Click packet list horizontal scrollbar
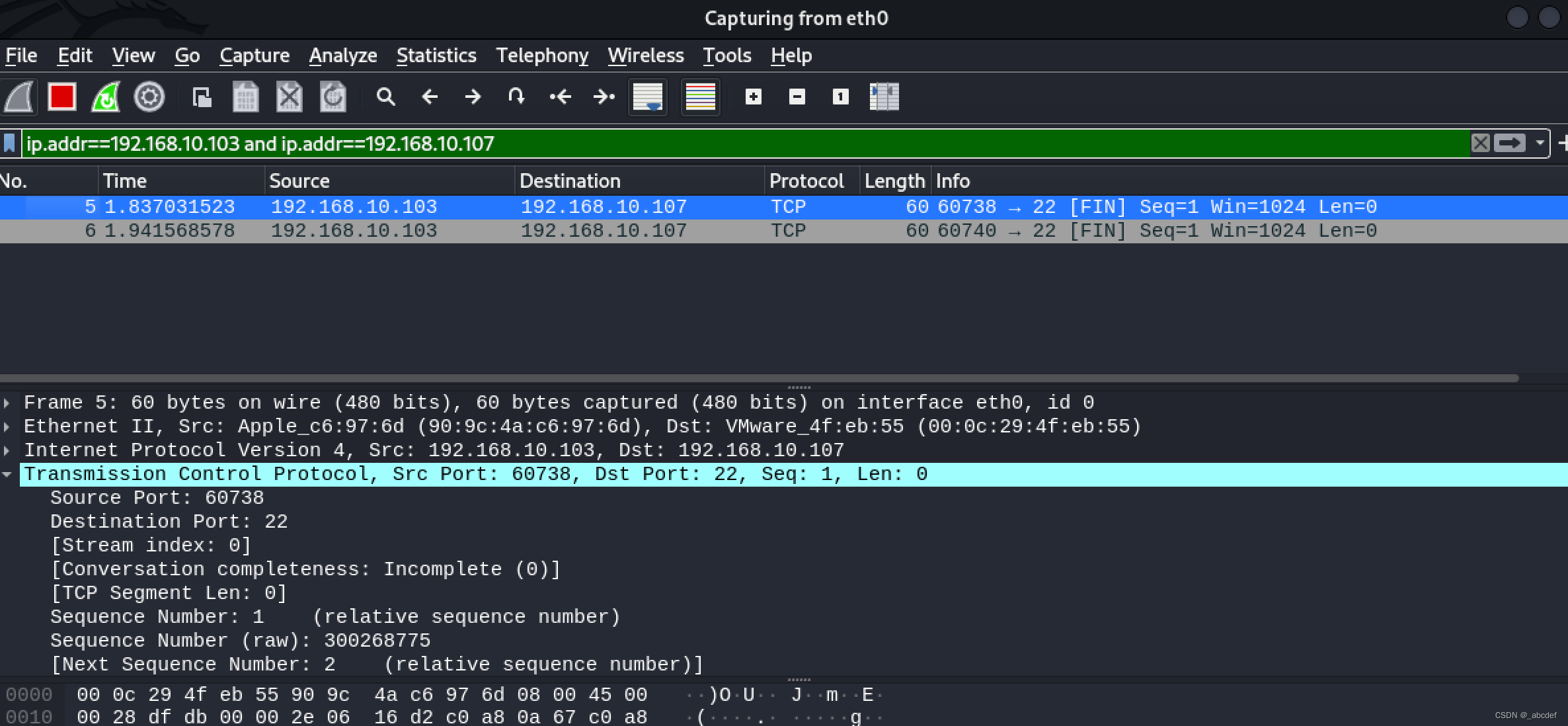Screen dimensions: 1568x726 (759, 378)
